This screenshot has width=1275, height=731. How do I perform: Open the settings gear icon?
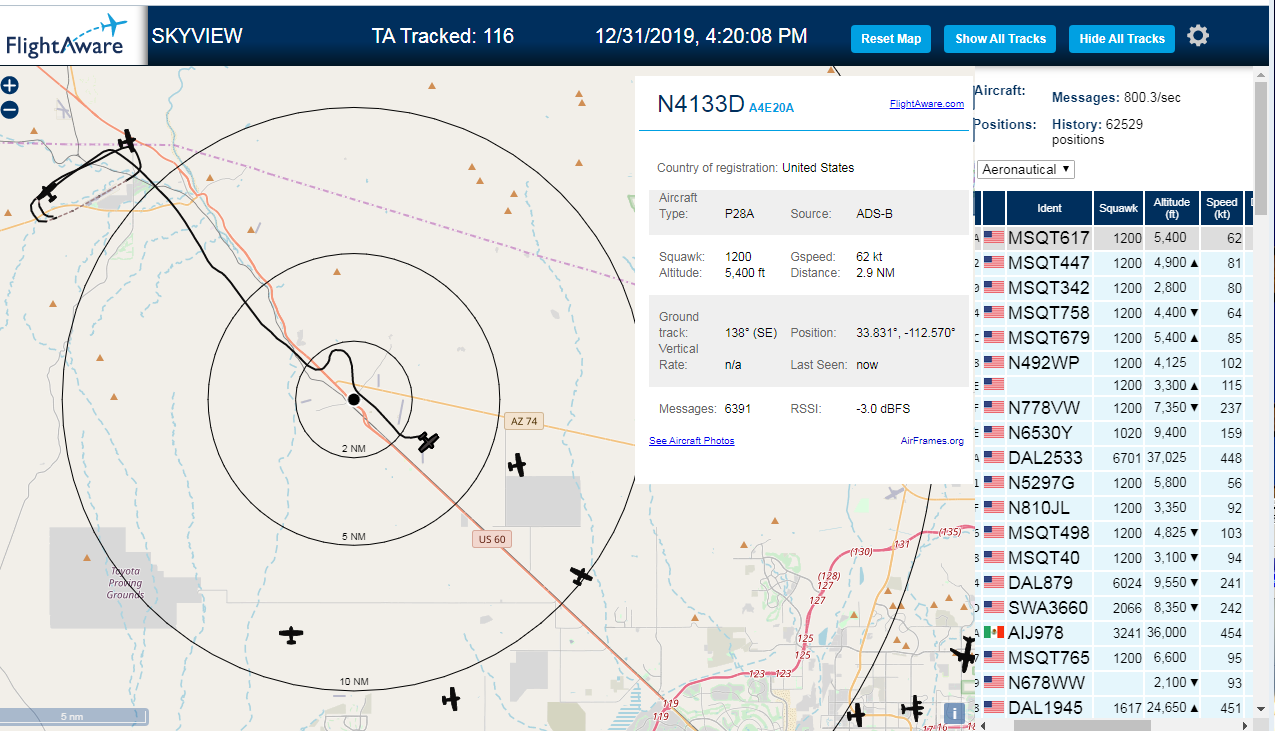pos(1198,36)
